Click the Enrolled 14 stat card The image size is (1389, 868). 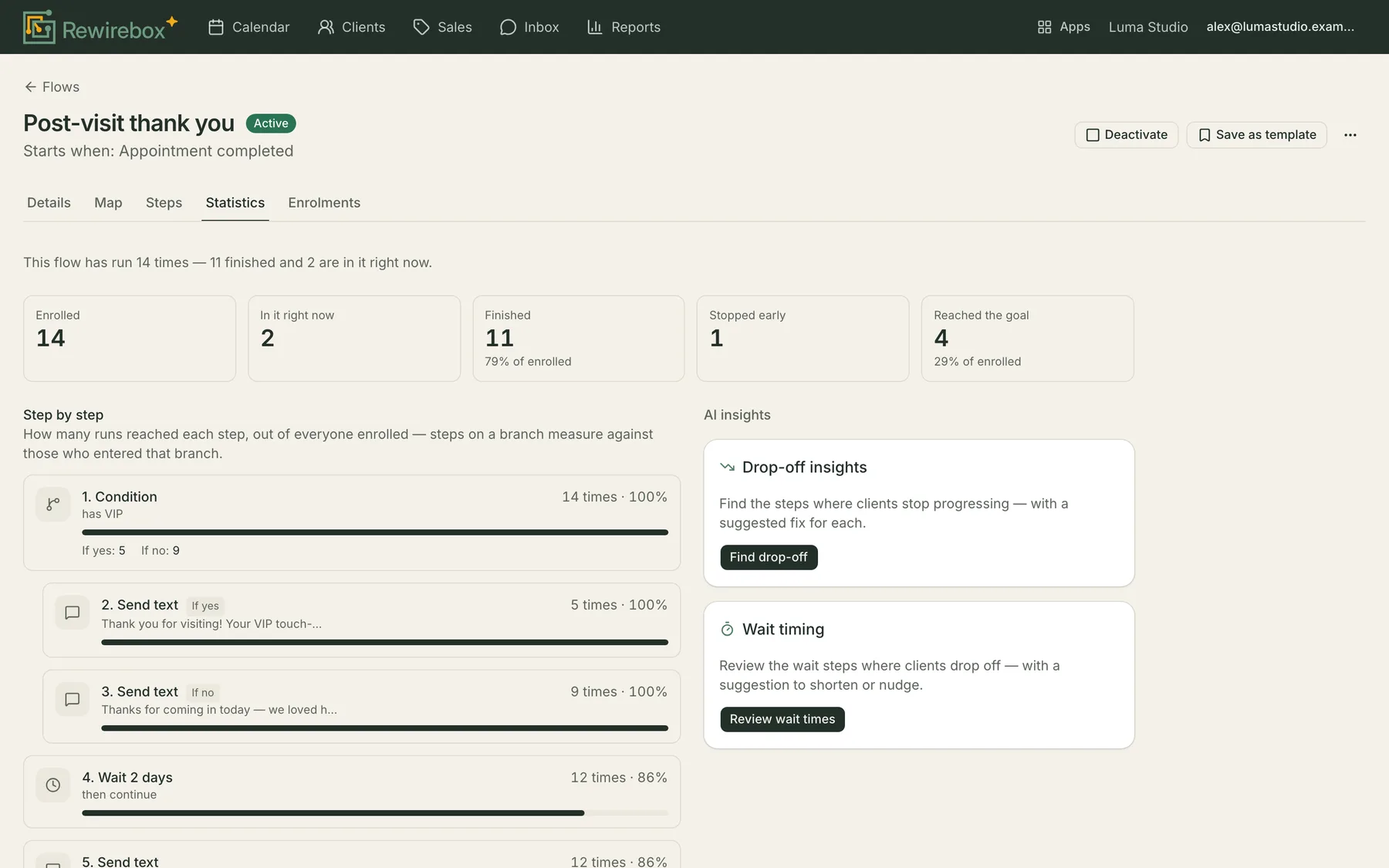(x=130, y=339)
